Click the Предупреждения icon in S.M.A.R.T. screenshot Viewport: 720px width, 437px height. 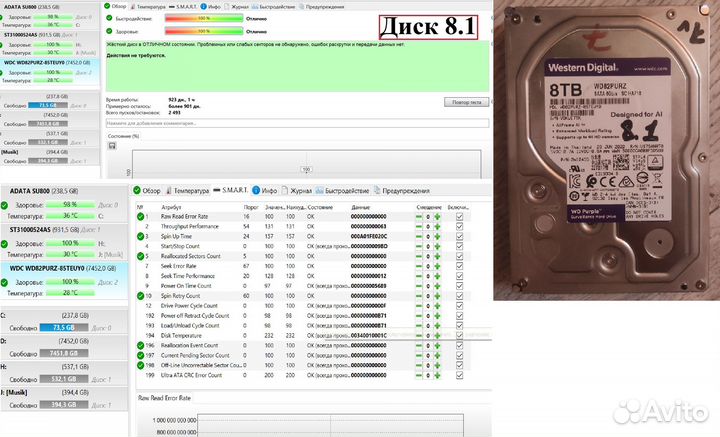377,190
